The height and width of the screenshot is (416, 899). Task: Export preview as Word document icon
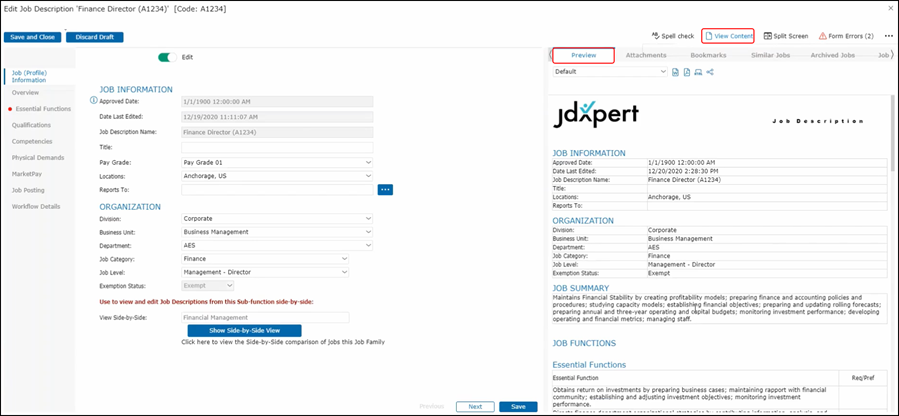[x=676, y=72]
